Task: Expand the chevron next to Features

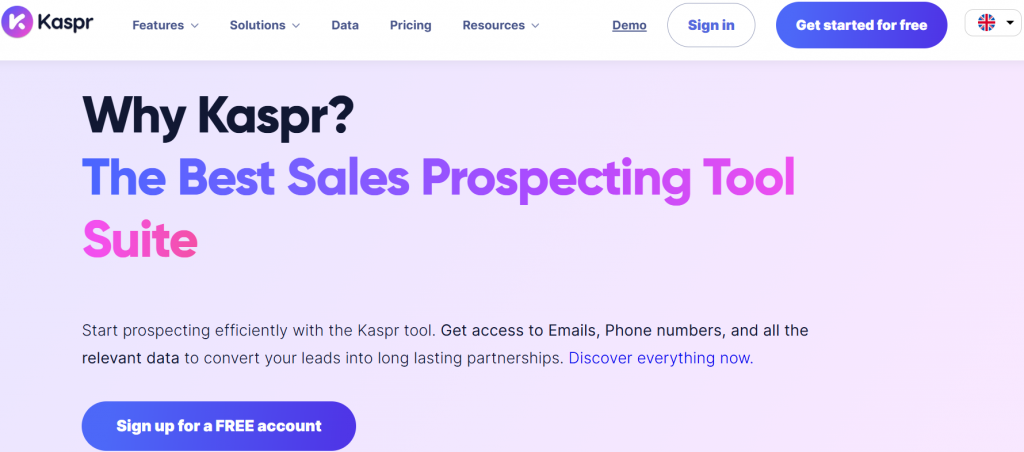Action: point(194,26)
